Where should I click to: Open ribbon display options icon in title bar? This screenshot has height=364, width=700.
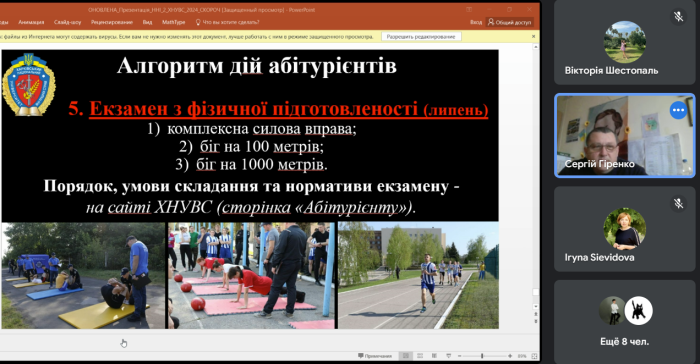(469, 9)
